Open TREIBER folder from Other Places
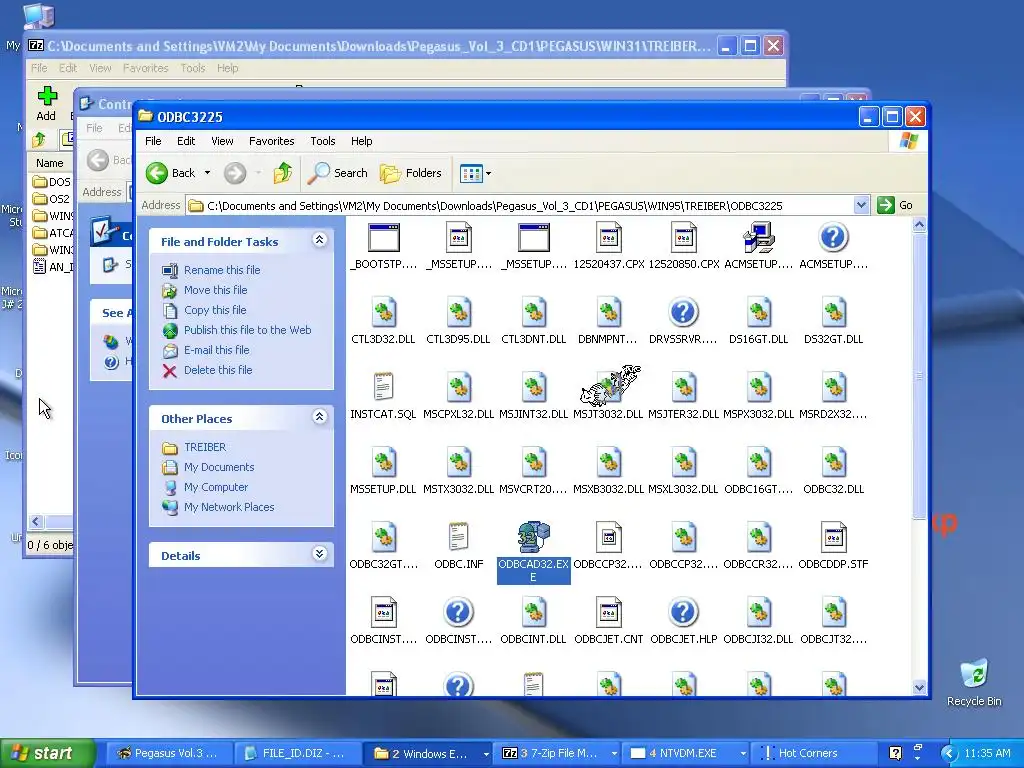1024x768 pixels. tap(205, 447)
